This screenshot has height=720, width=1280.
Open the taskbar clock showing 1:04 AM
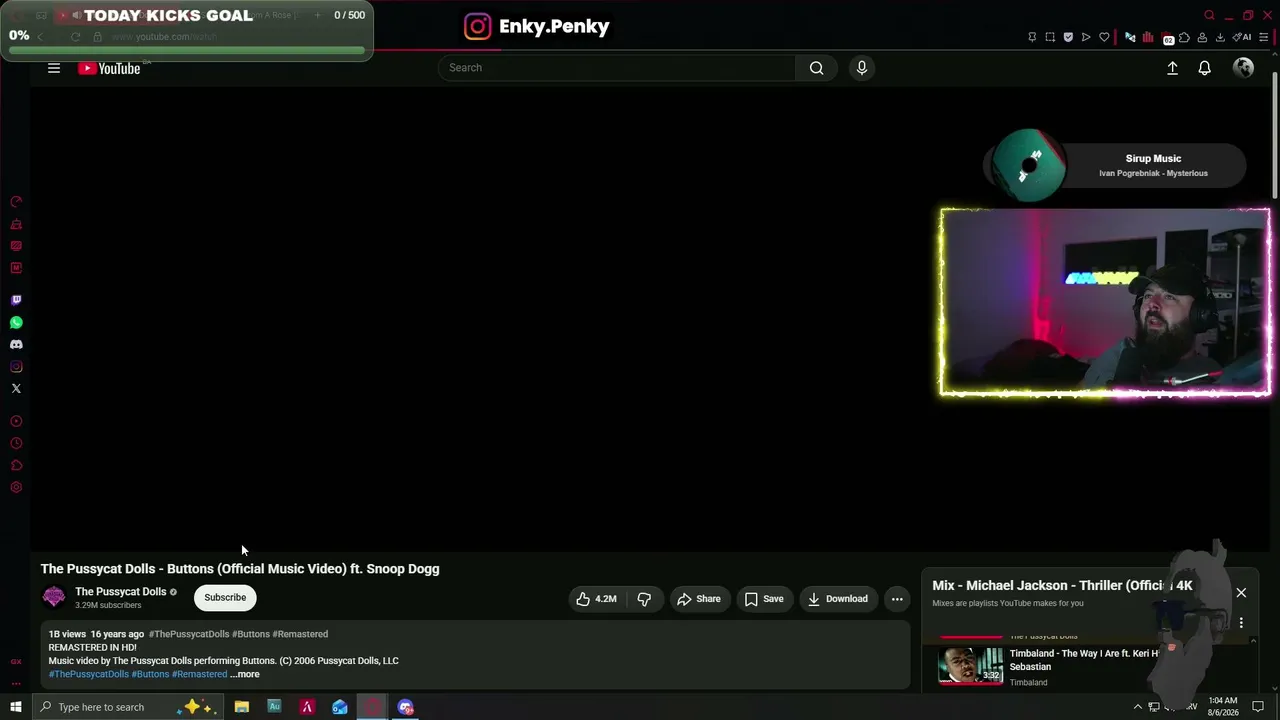click(x=1223, y=707)
